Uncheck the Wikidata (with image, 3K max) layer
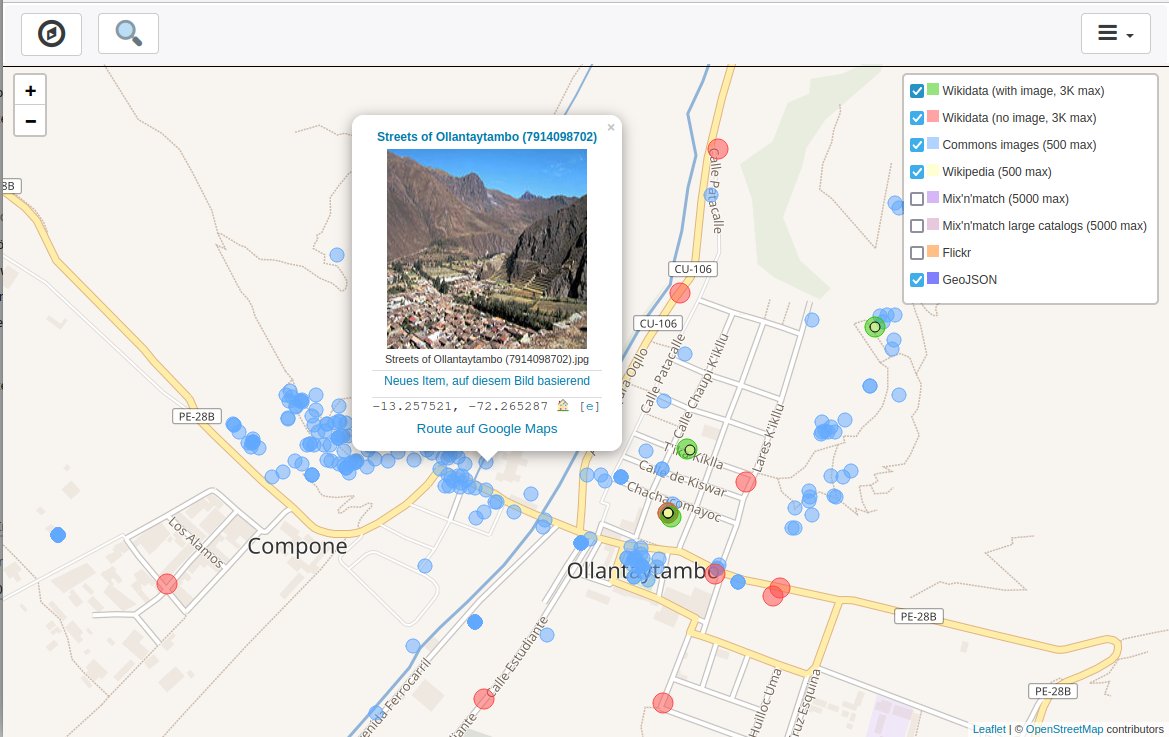The width and height of the screenshot is (1169, 737). (917, 90)
